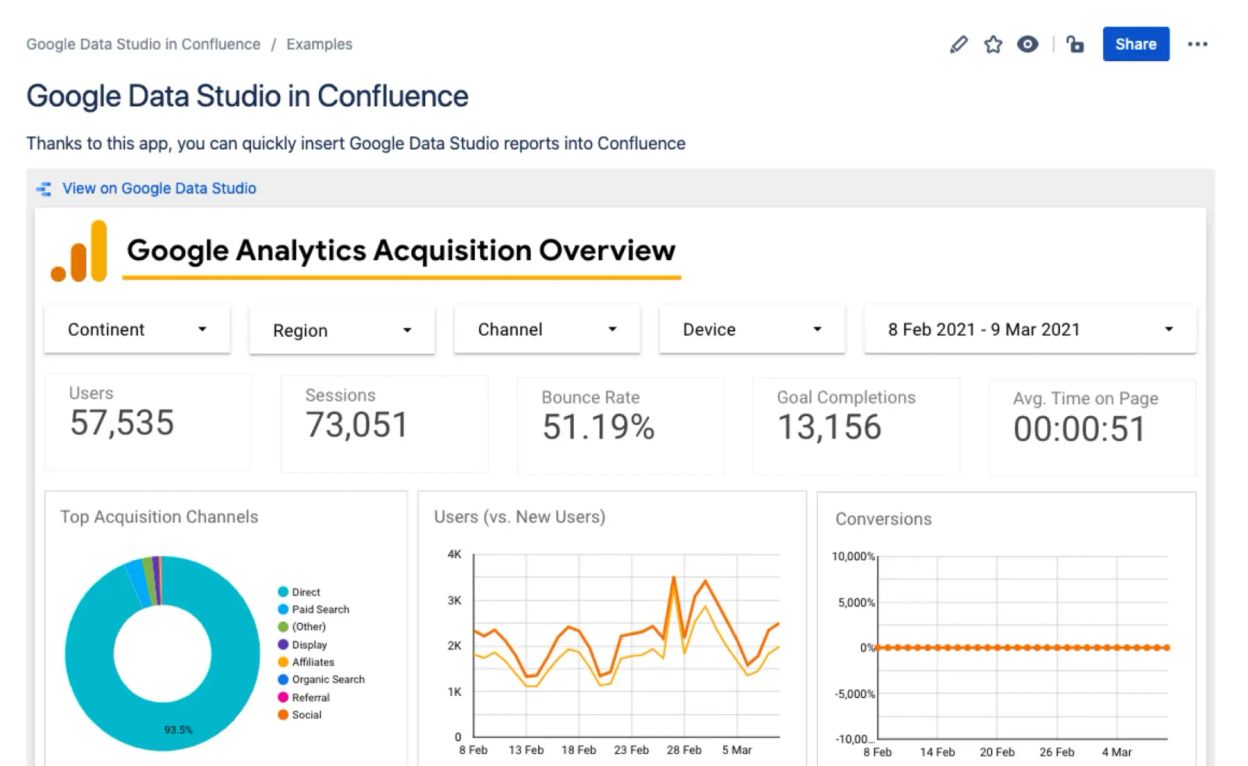Open View on Google Data Studio link
This screenshot has width=1248, height=766.
[159, 188]
